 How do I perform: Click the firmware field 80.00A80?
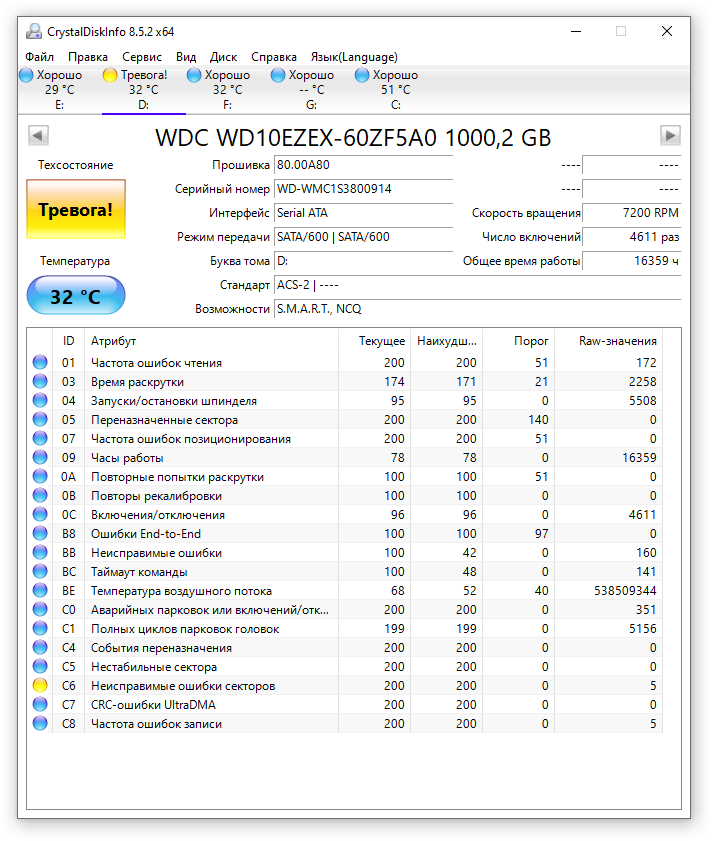coord(363,165)
